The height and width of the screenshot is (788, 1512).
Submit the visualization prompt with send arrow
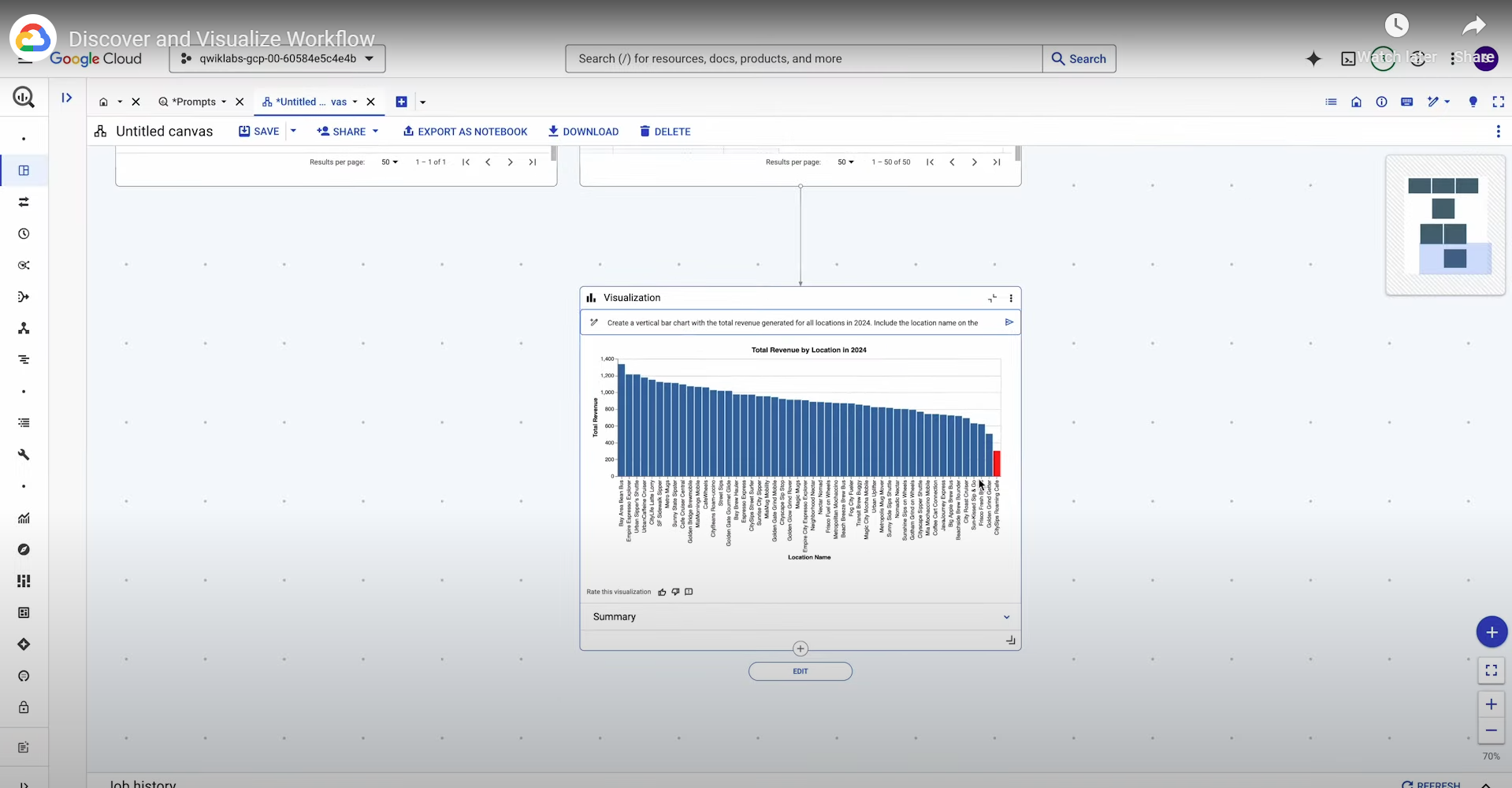(1009, 322)
